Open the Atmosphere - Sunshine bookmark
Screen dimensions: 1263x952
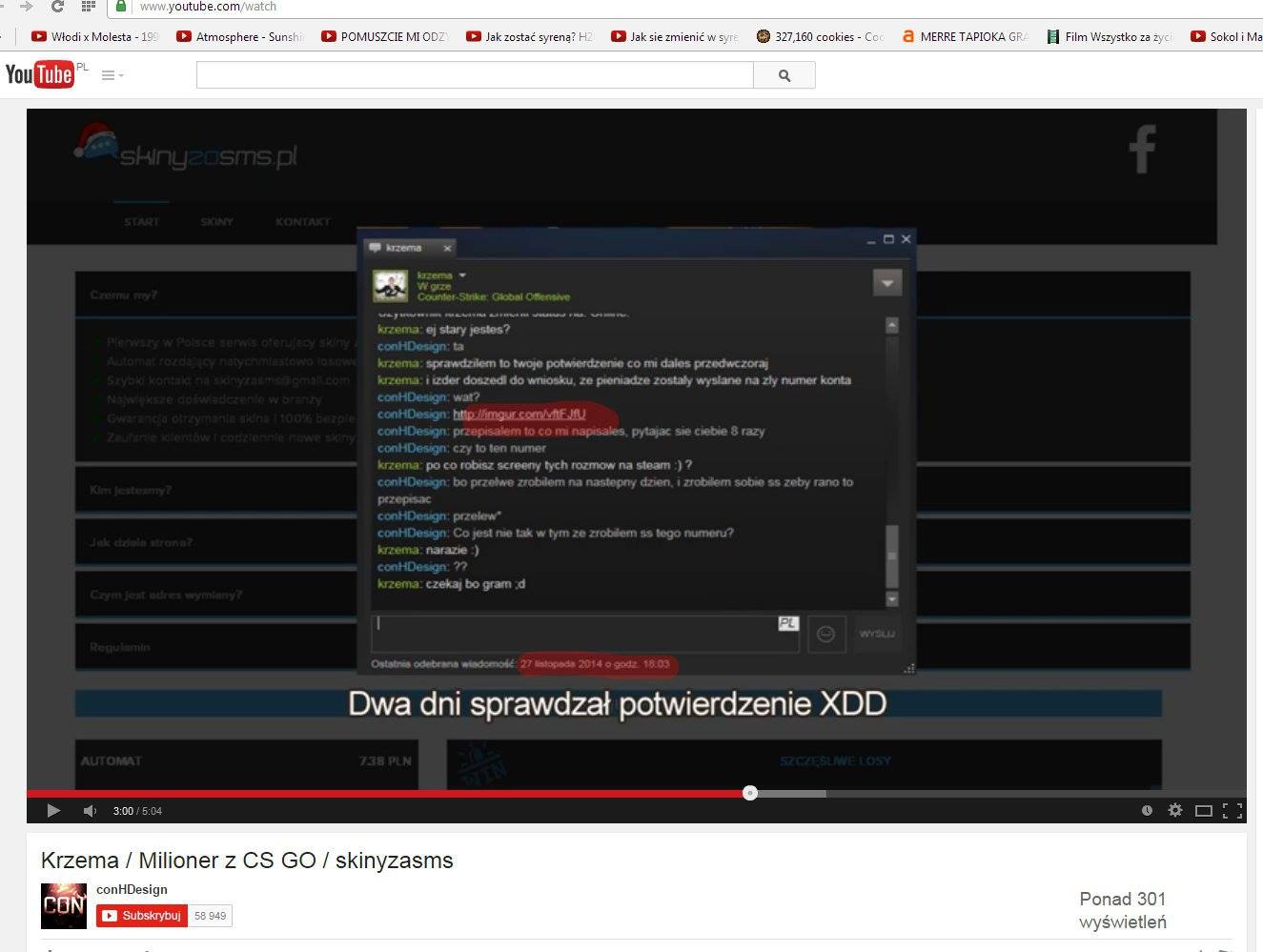click(x=240, y=37)
